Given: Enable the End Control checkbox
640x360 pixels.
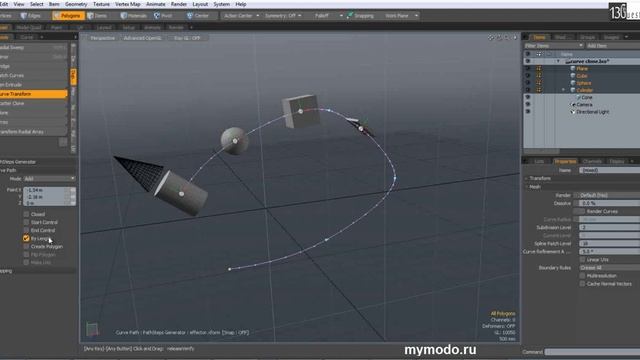Looking at the screenshot, I should pyautogui.click(x=26, y=230).
